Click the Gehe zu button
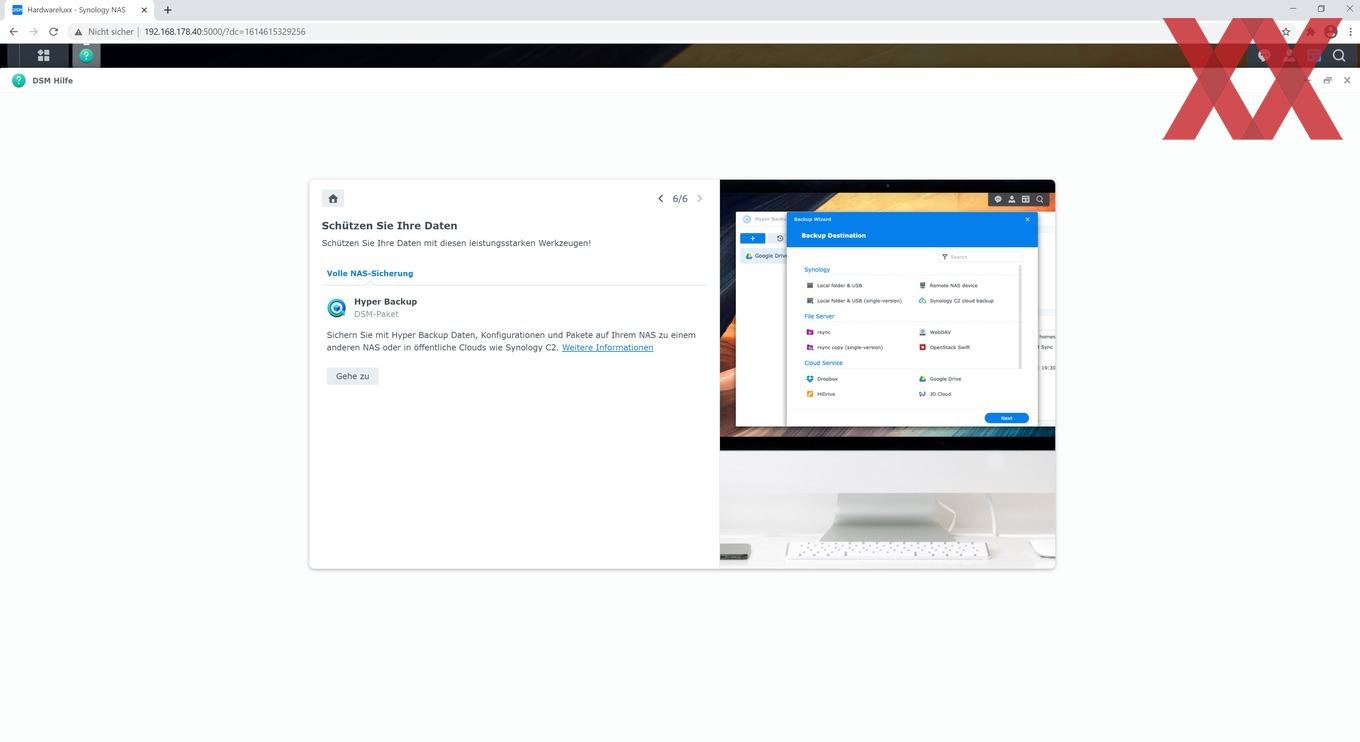 pos(353,376)
